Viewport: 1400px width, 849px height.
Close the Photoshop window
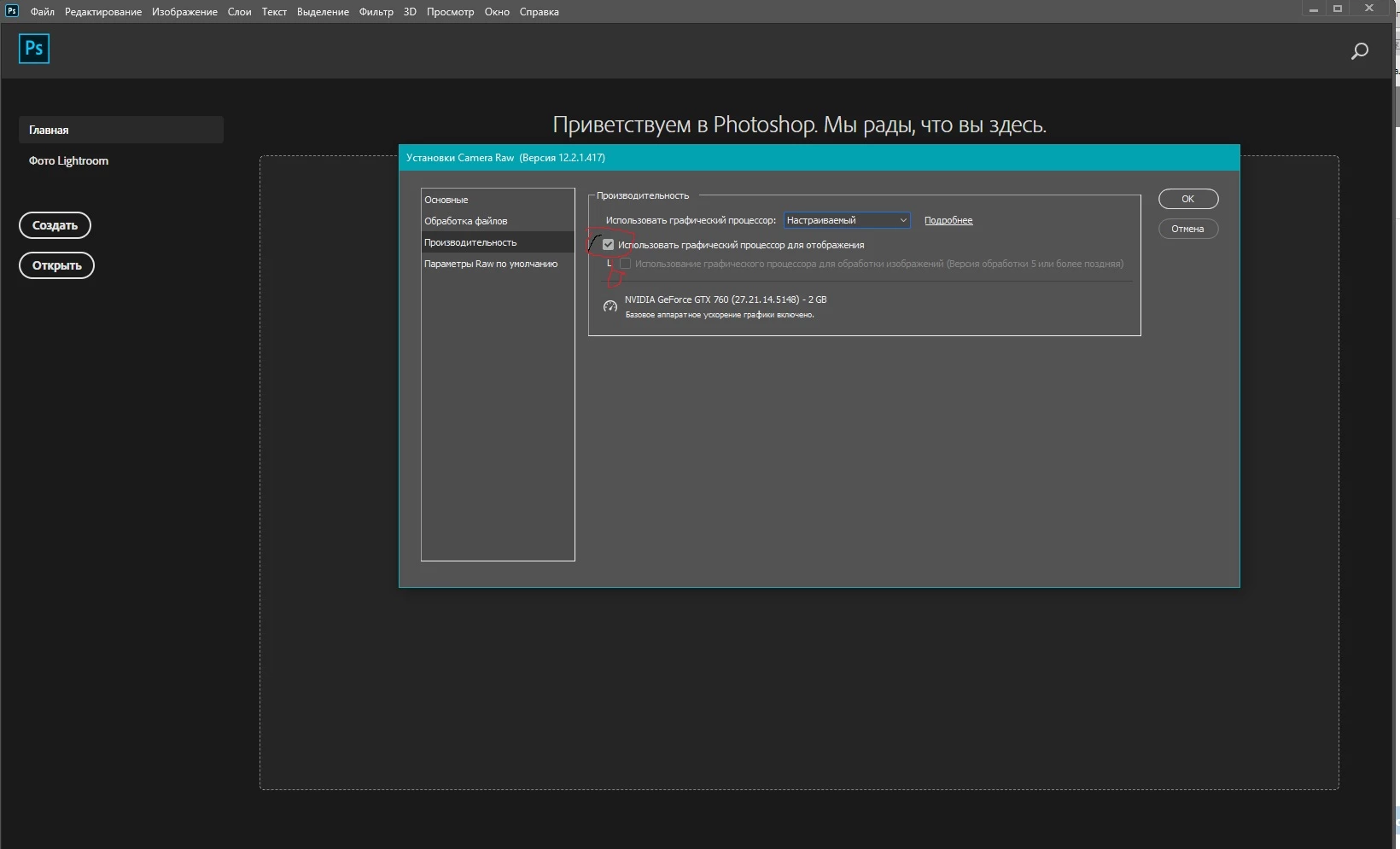(1369, 9)
